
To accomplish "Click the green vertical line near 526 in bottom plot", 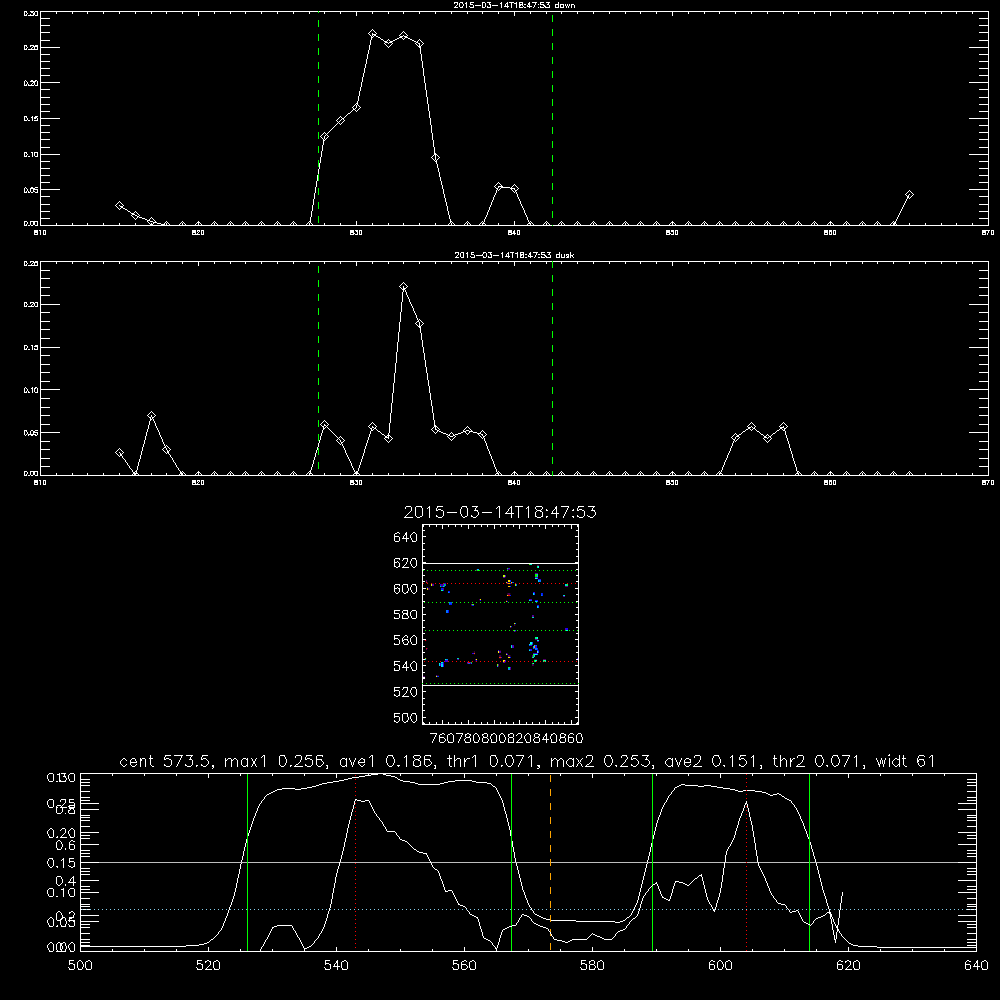I will [247, 861].
